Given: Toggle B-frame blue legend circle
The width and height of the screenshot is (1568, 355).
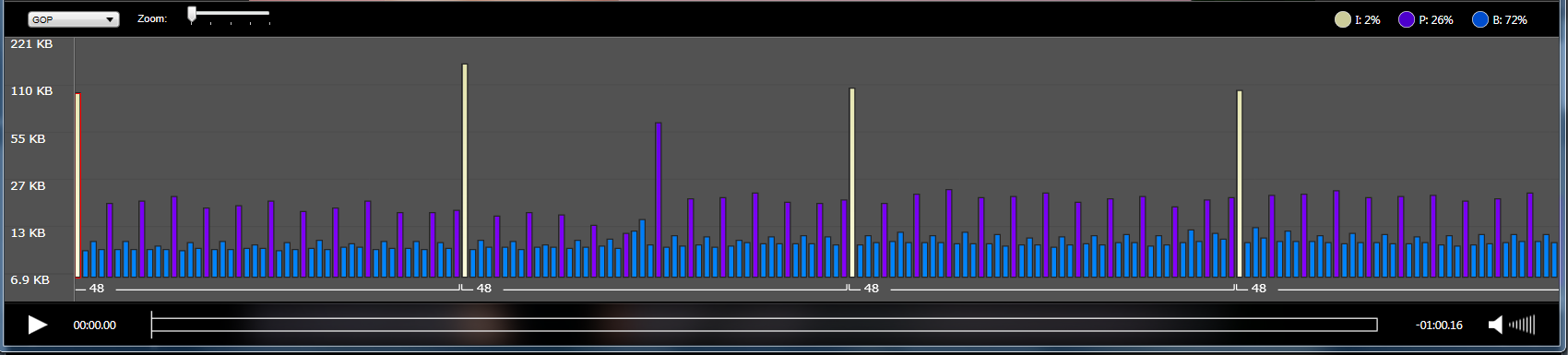Looking at the screenshot, I should [1480, 19].
